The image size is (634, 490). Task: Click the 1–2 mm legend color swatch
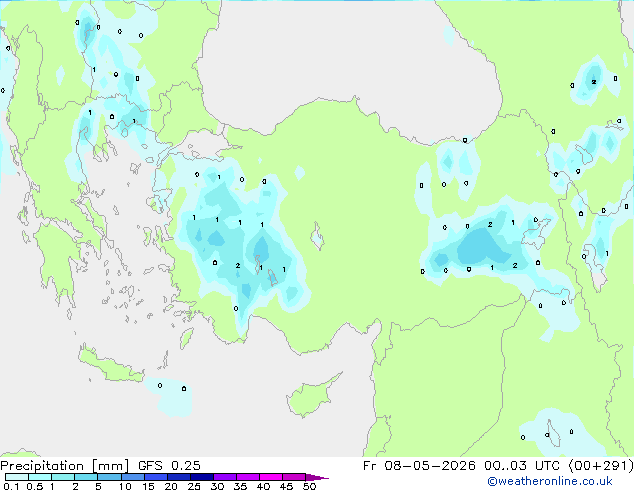(63, 477)
